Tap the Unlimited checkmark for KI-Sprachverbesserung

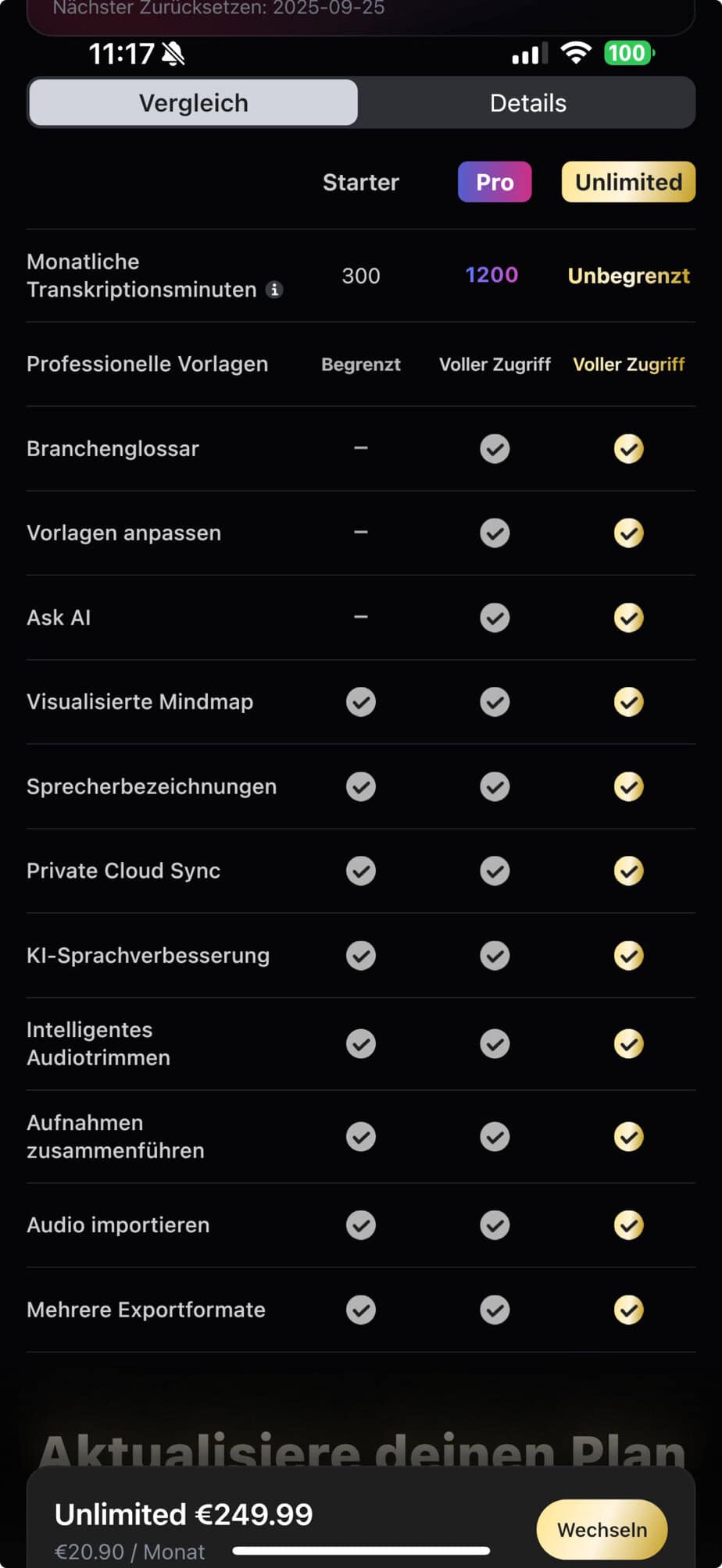pyautogui.click(x=628, y=955)
